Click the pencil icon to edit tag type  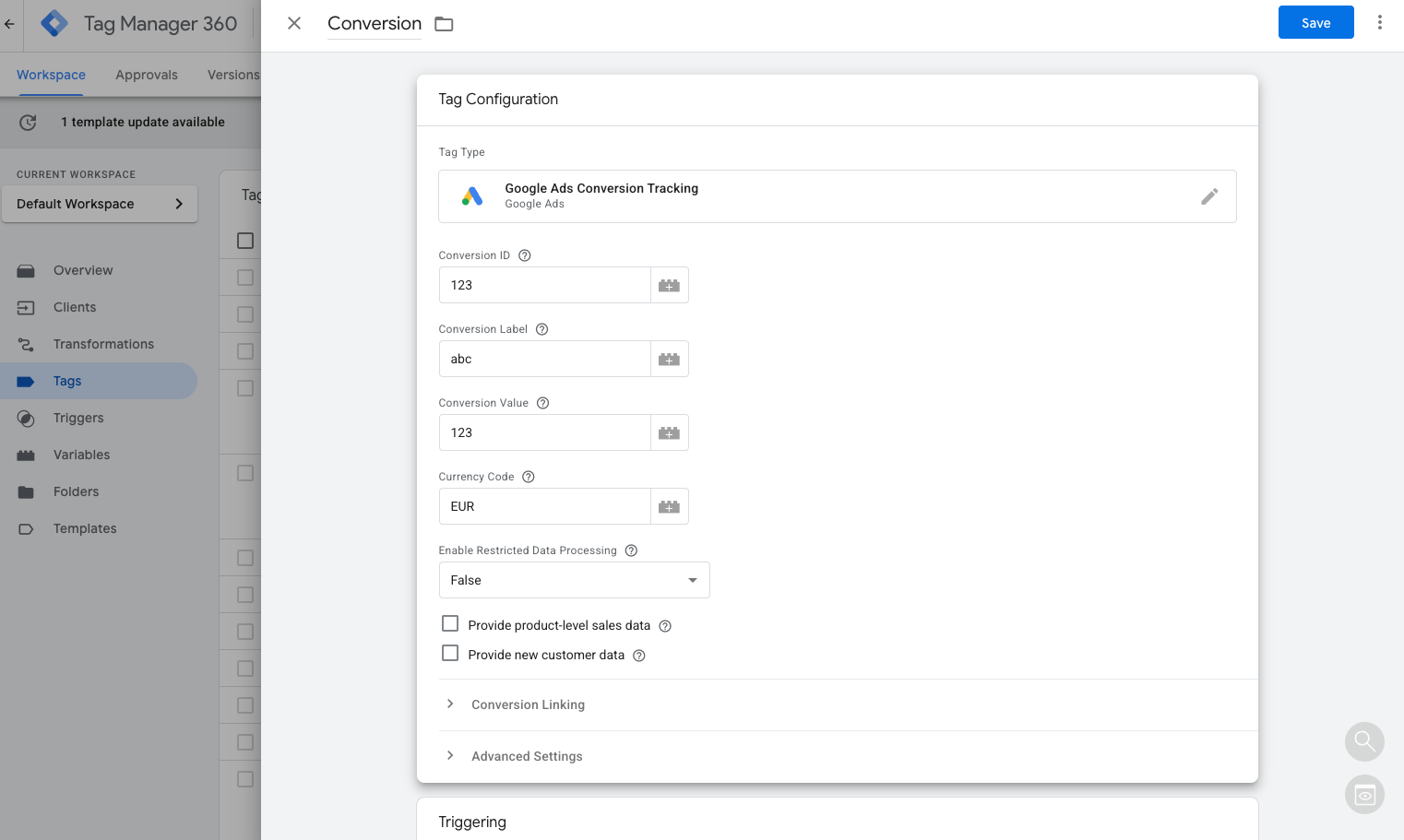click(1208, 196)
